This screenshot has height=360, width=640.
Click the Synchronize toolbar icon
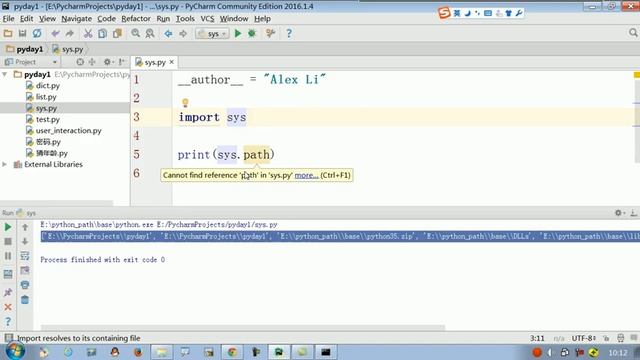tap(37, 33)
